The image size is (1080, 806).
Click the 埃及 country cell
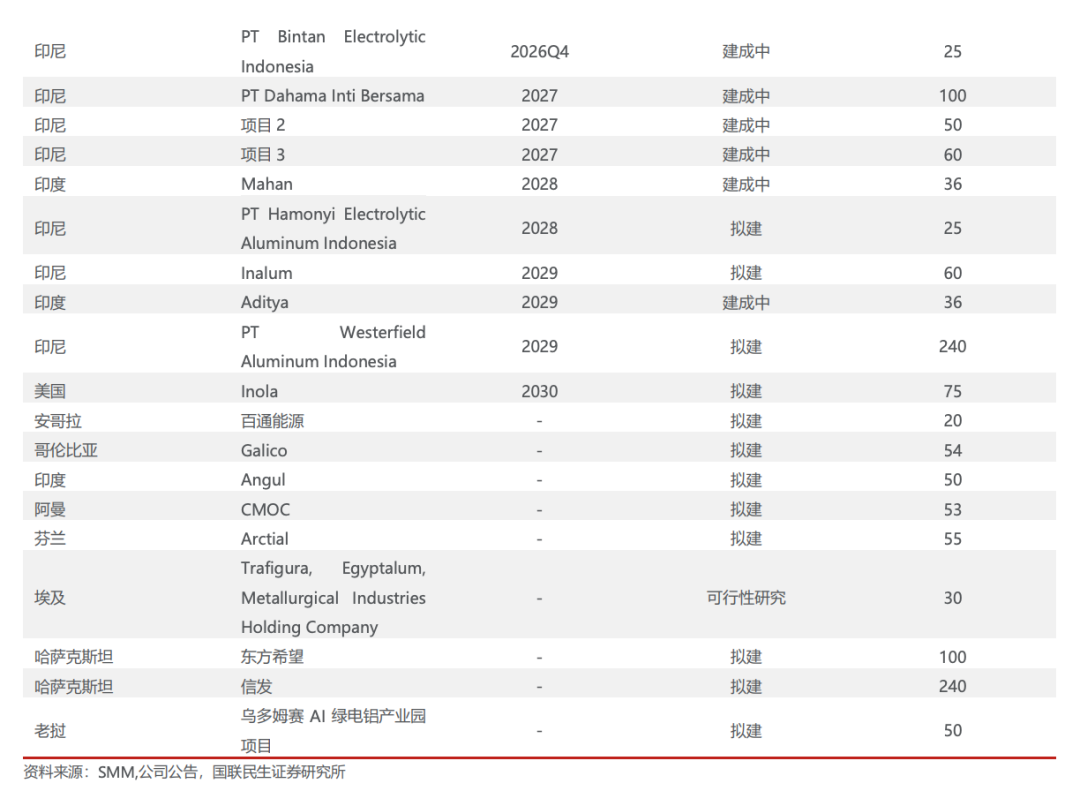tap(50, 598)
